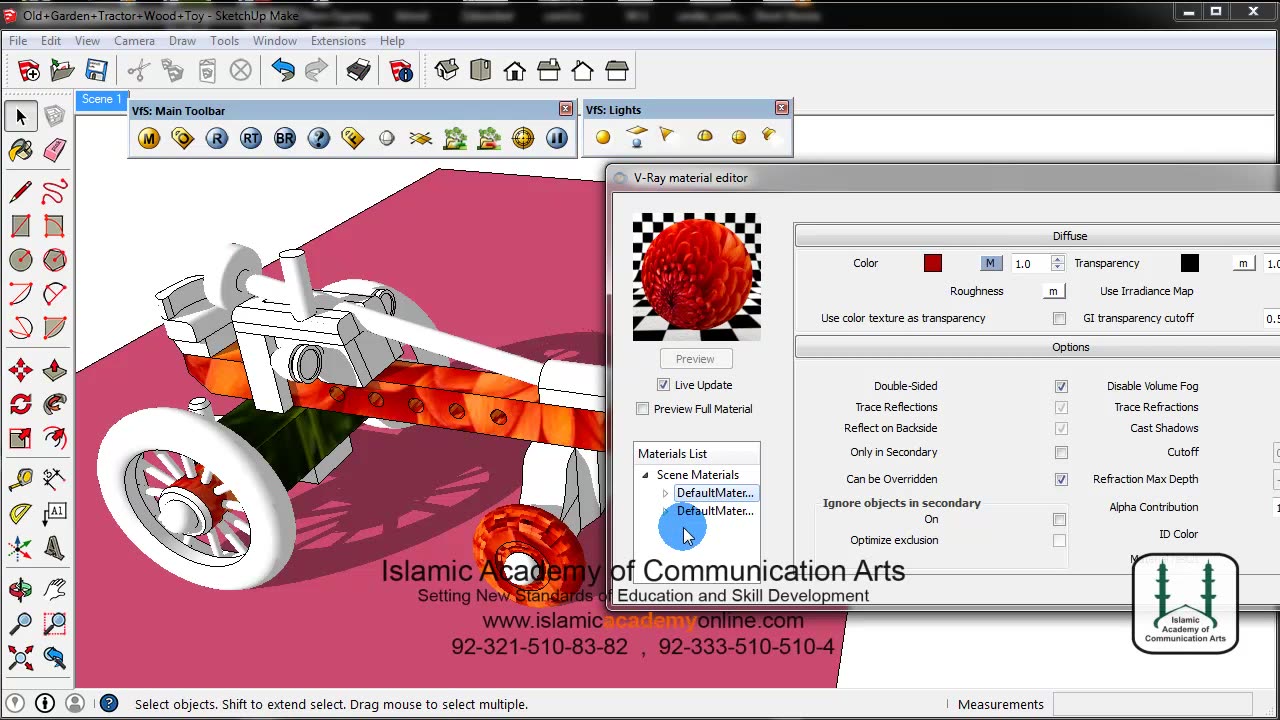Enable the Only in Secondary checkbox
Image resolution: width=1280 pixels, height=720 pixels.
(x=1061, y=453)
